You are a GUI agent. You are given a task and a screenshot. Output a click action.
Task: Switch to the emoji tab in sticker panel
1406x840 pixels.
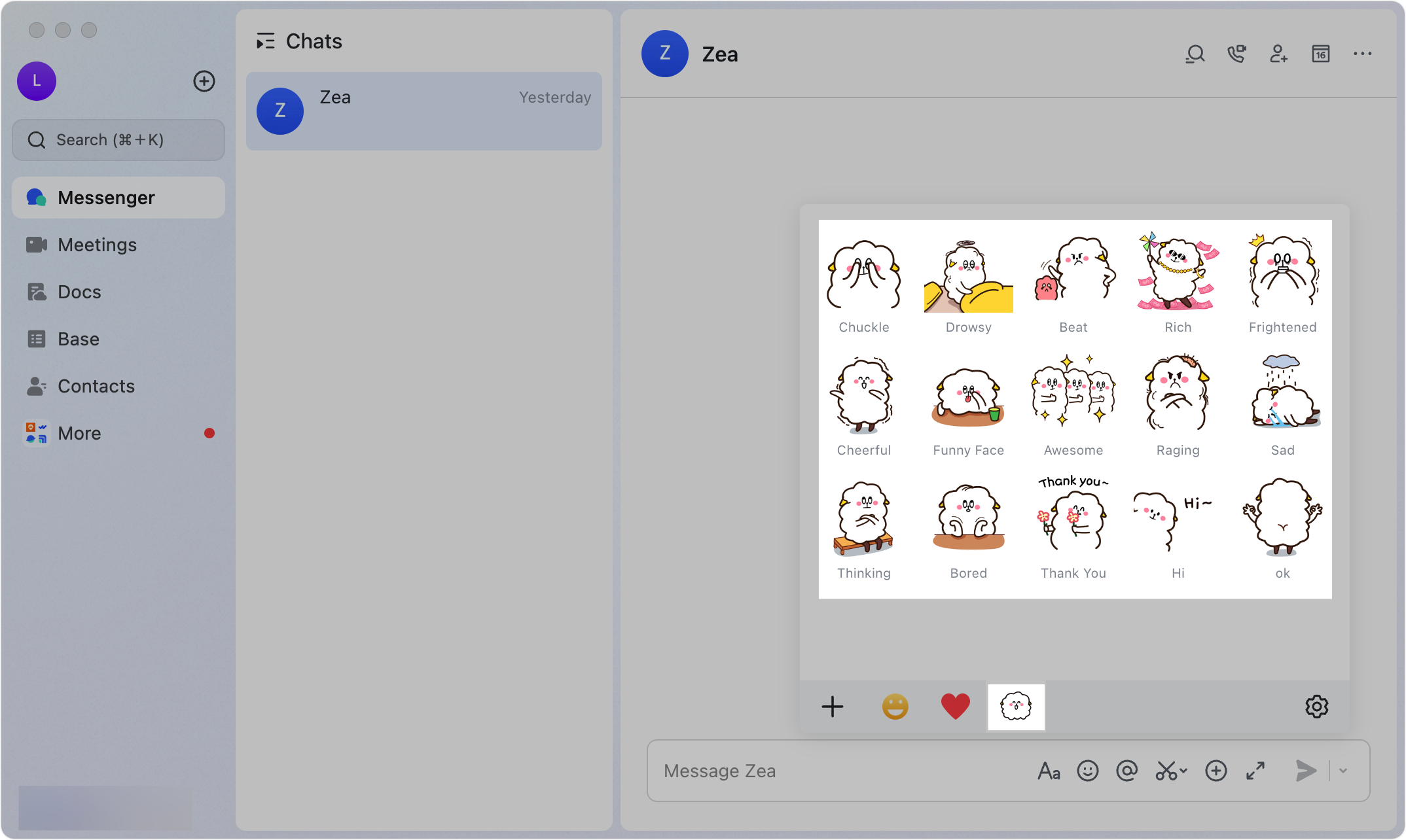point(895,707)
